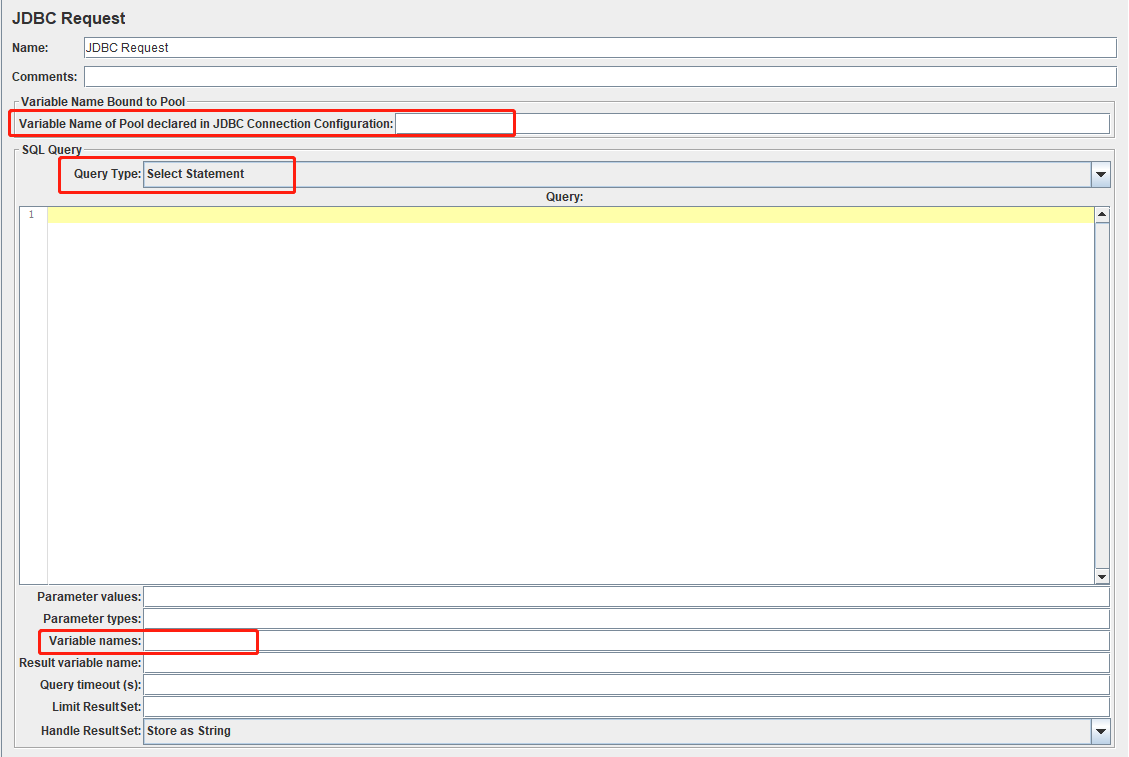Click the Limit ResultSet field
1129x757 pixels.
pyautogui.click(x=626, y=707)
